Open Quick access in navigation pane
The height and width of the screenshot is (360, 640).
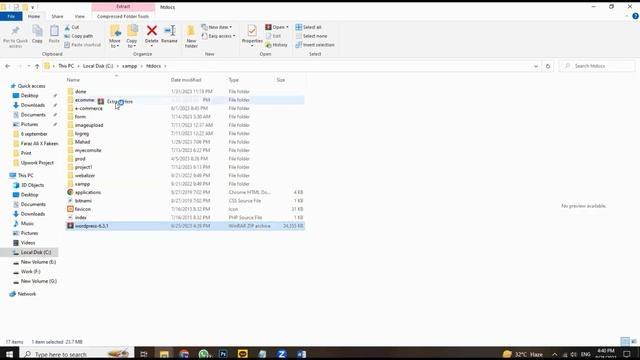[31, 86]
